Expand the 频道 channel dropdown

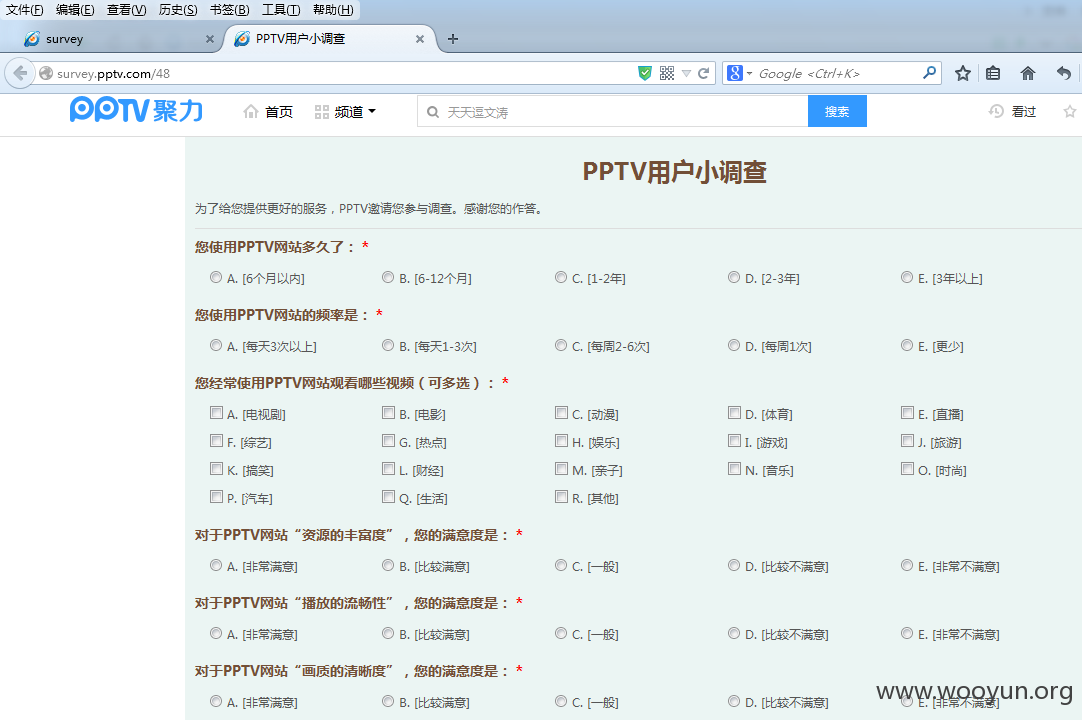[x=345, y=112]
